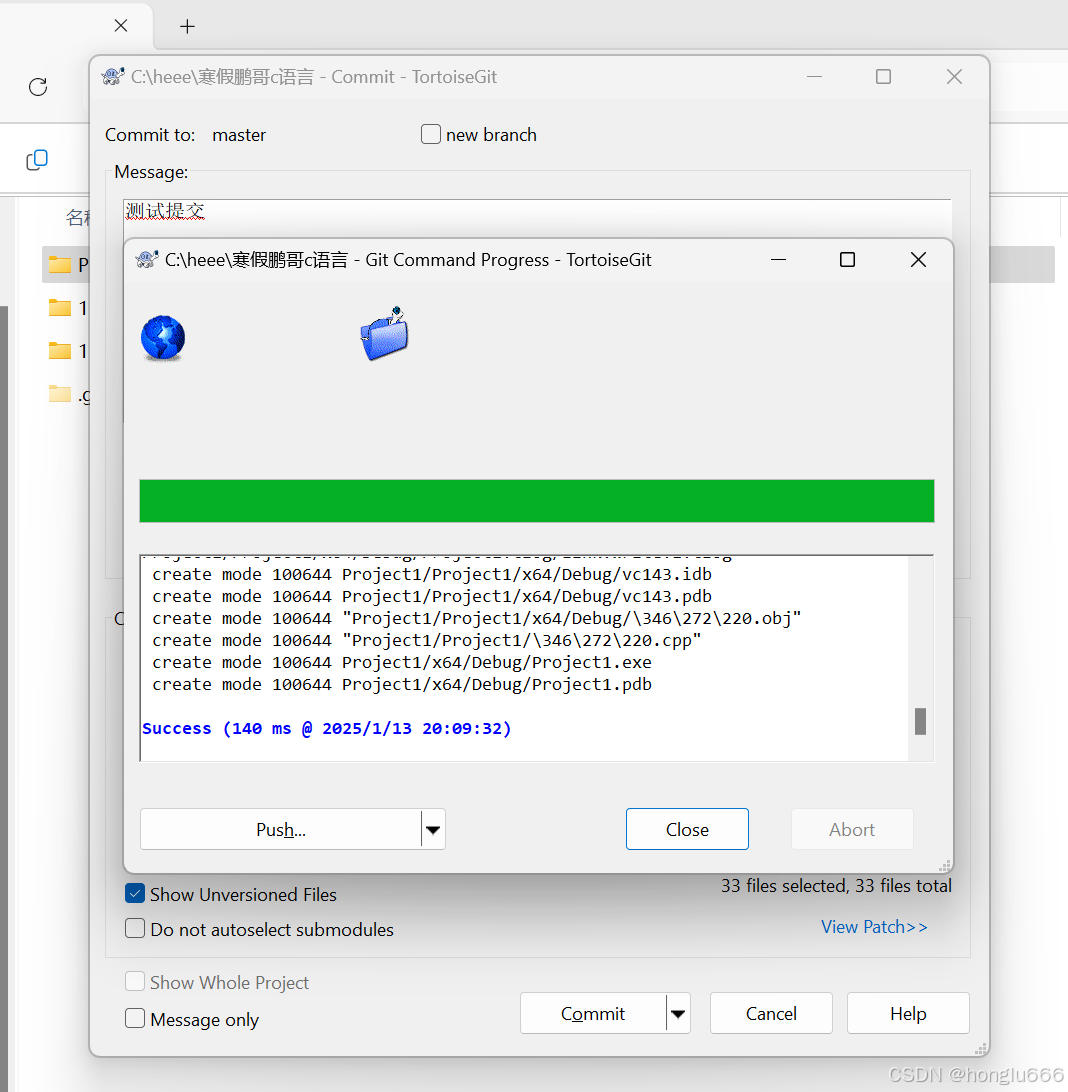Uncheck Show Unversioned Files
The image size is (1068, 1092).
(x=135, y=894)
